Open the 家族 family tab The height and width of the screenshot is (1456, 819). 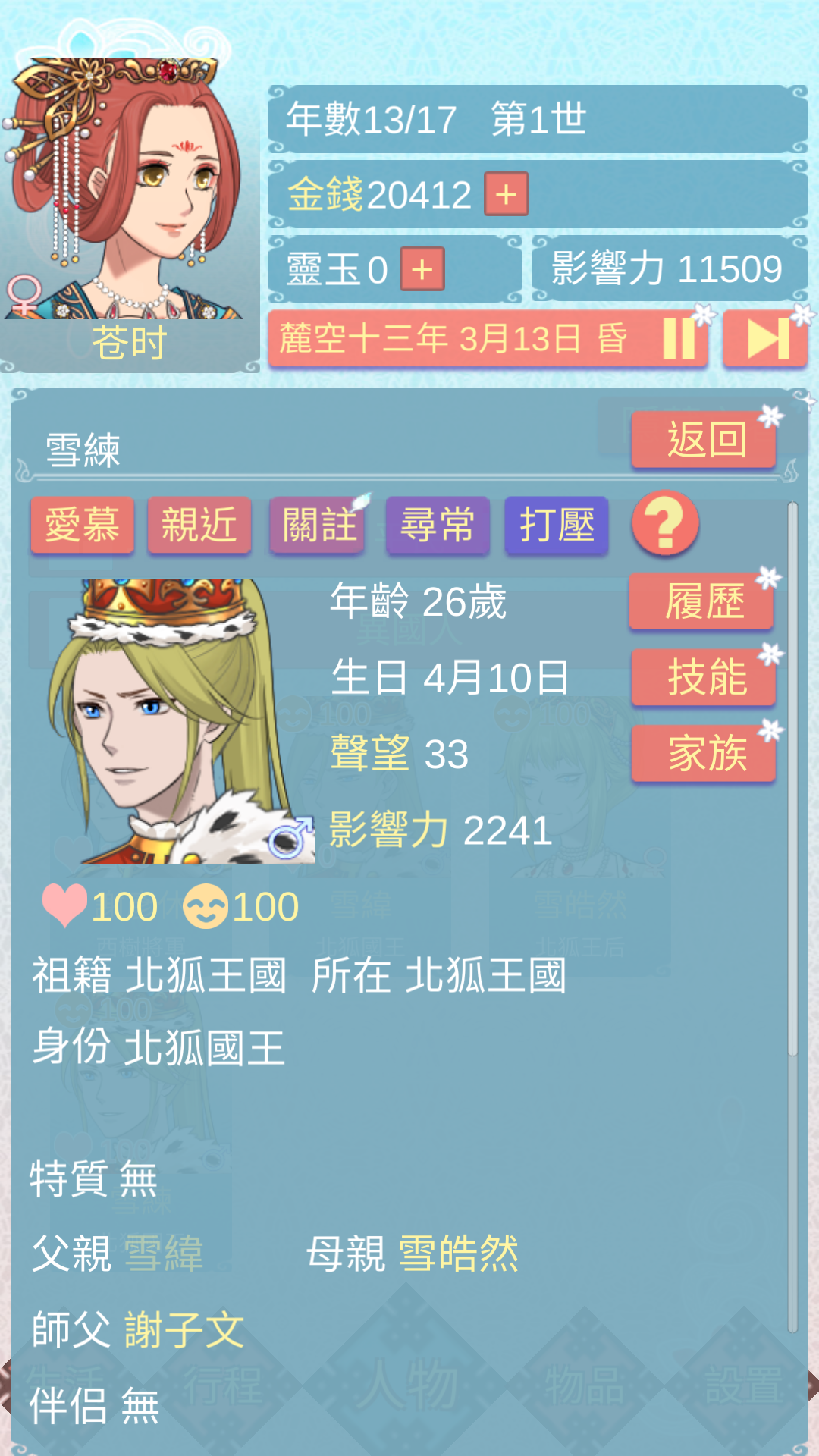[x=704, y=753]
